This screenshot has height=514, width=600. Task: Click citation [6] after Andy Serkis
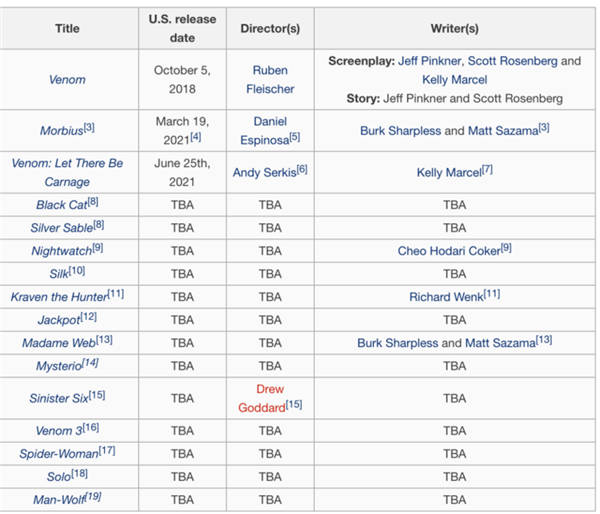click(x=302, y=169)
